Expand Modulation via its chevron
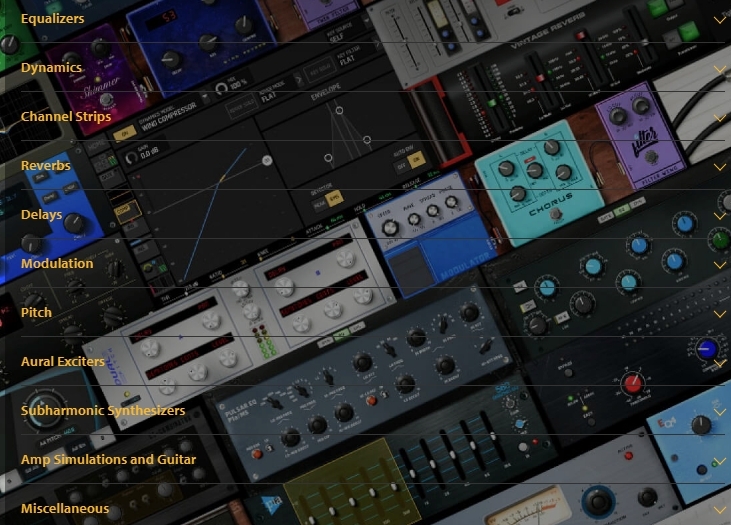The height and width of the screenshot is (525, 731). point(719,265)
